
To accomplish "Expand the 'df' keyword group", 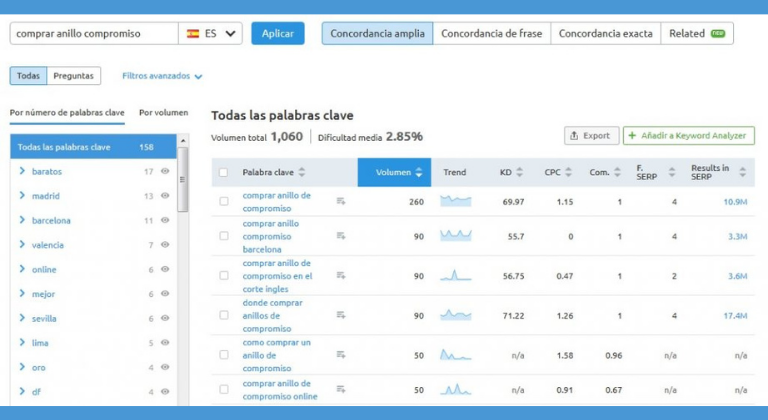I will point(22,392).
